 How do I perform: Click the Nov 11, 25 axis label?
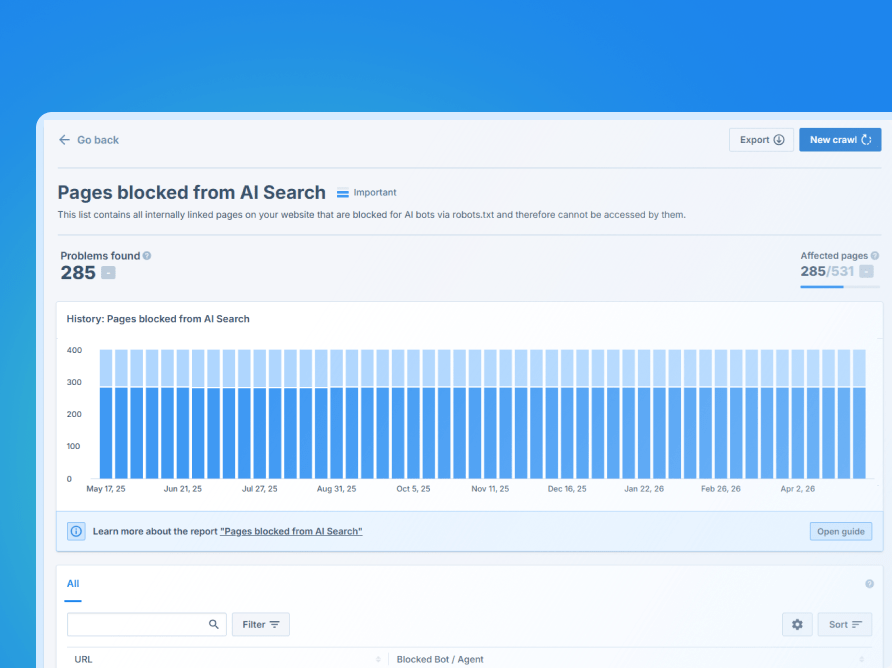coord(490,489)
